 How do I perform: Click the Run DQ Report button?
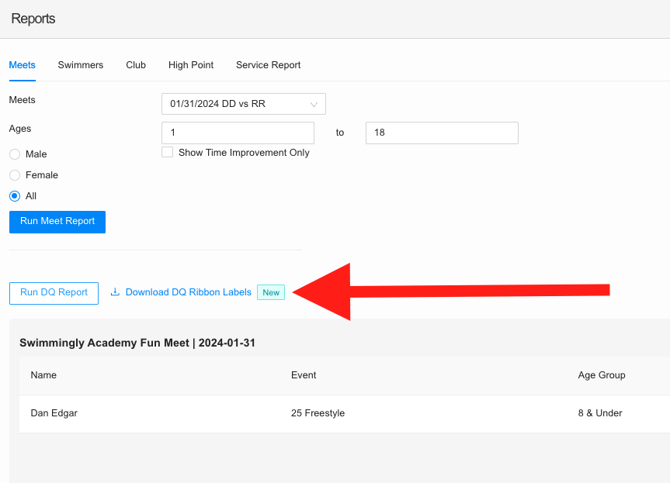(x=54, y=292)
